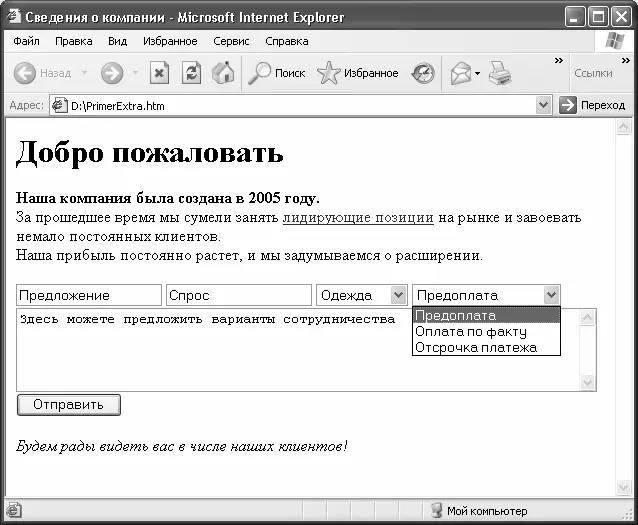
Task: Click the Internet Explorer title bar icon
Action: pyautogui.click(x=13, y=16)
